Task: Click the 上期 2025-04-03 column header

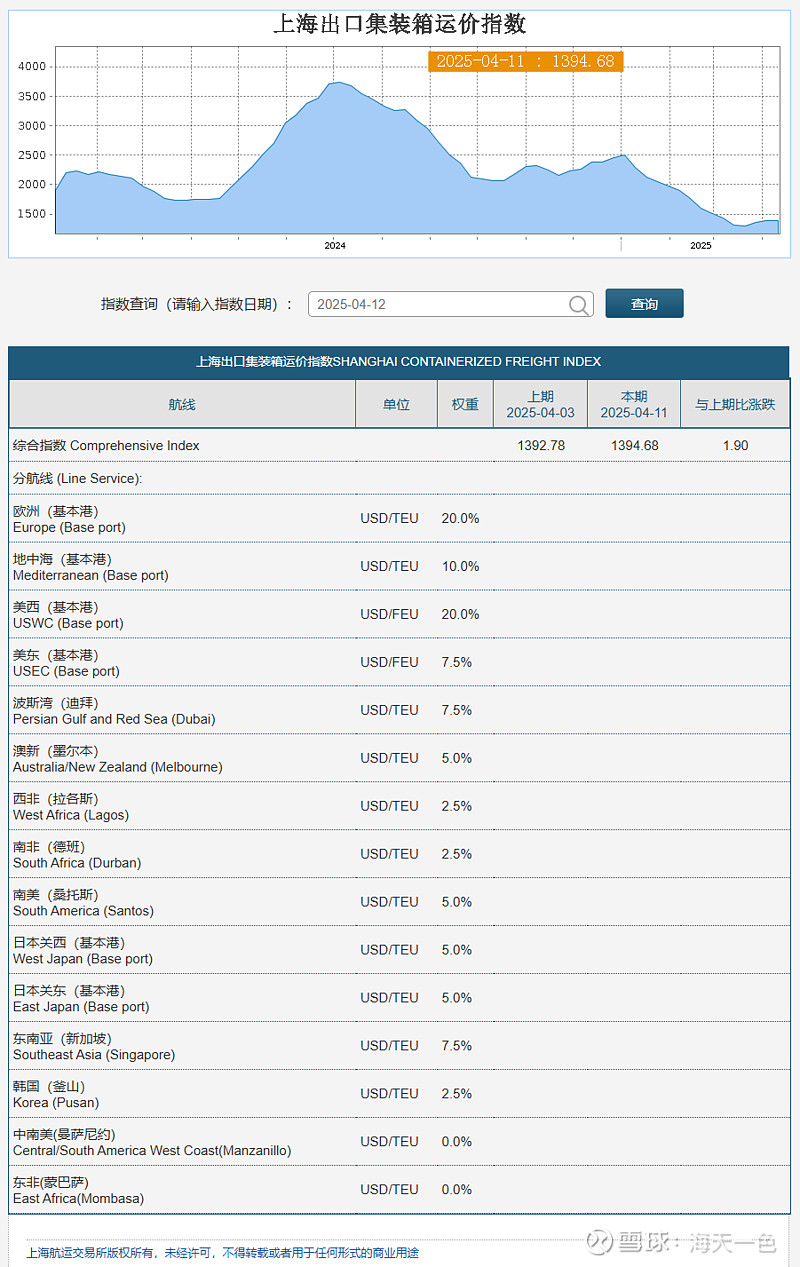Action: click(x=541, y=403)
